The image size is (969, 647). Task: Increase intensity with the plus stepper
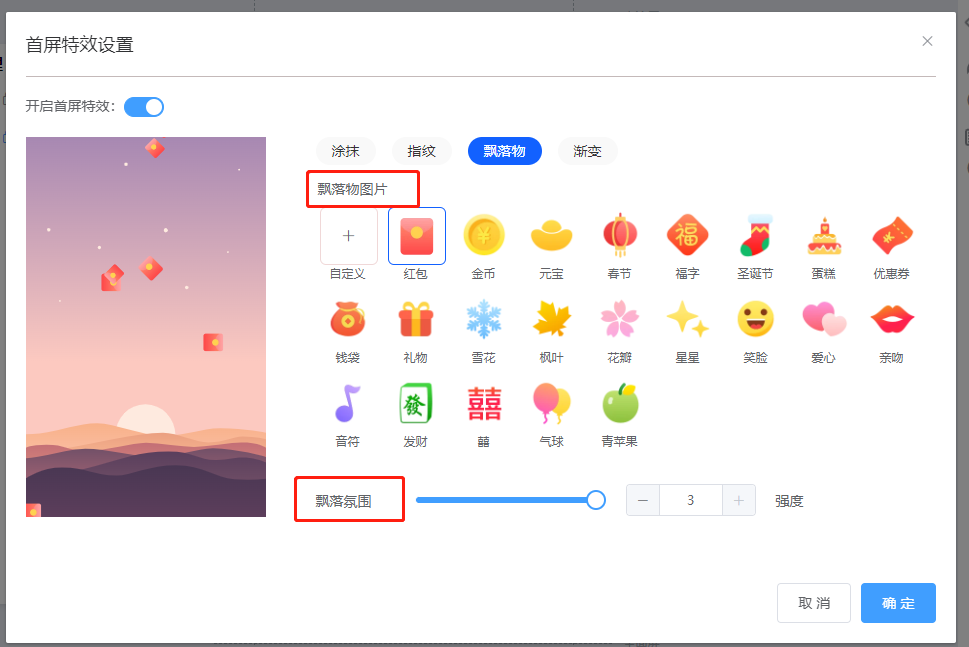[x=738, y=500]
